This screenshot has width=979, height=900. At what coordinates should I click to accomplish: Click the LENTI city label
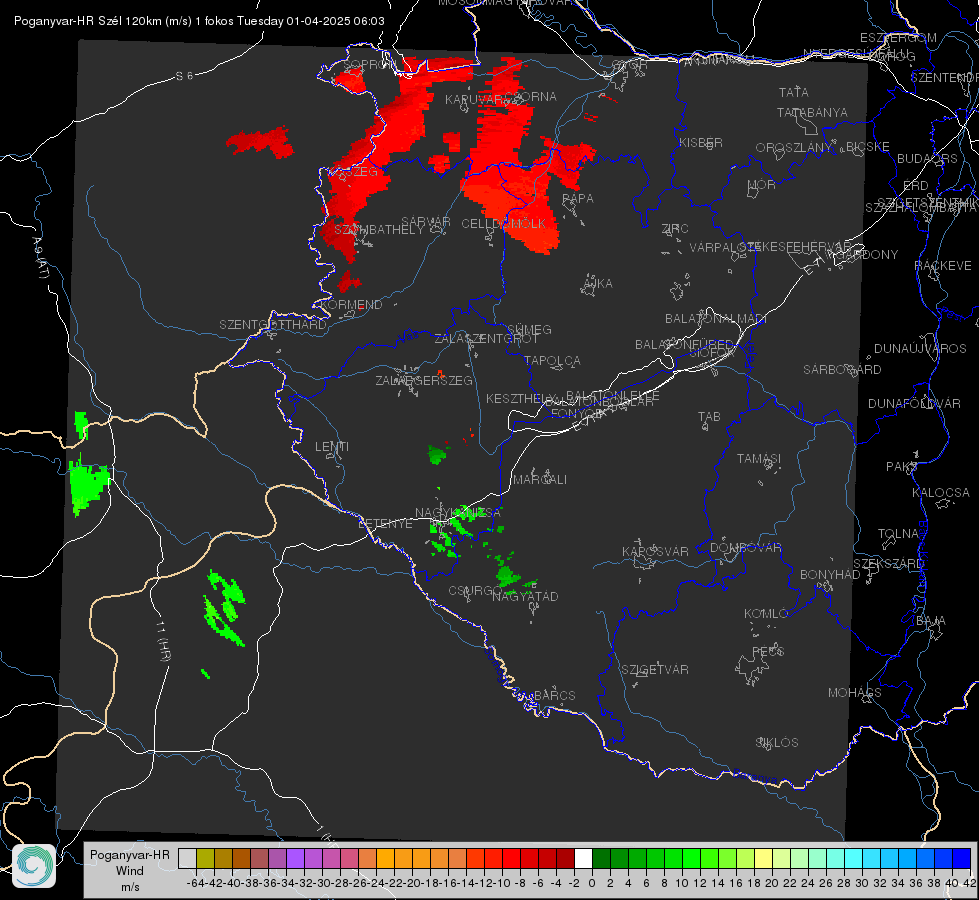tap(332, 447)
